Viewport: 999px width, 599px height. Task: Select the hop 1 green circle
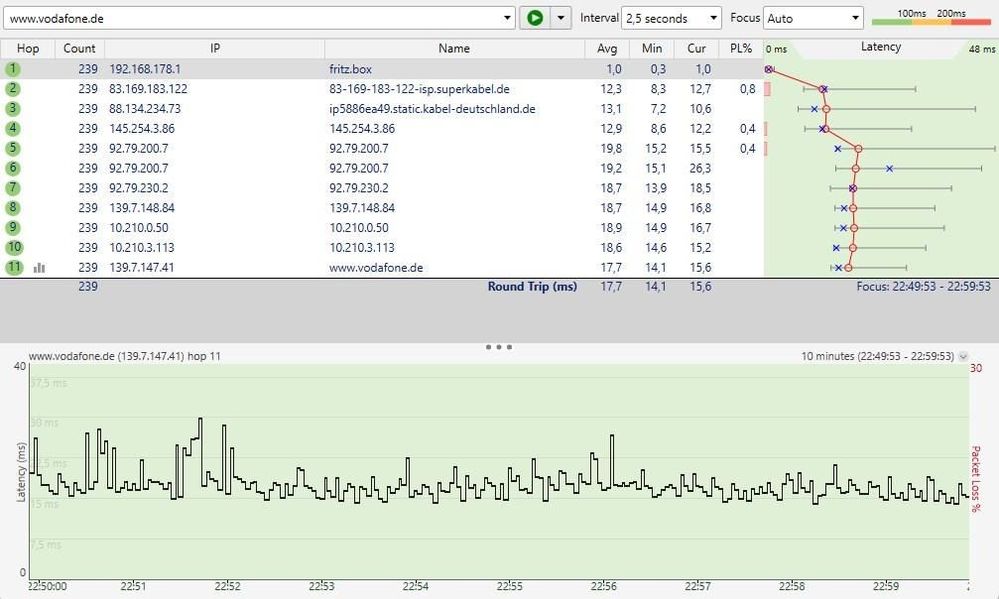[12, 69]
